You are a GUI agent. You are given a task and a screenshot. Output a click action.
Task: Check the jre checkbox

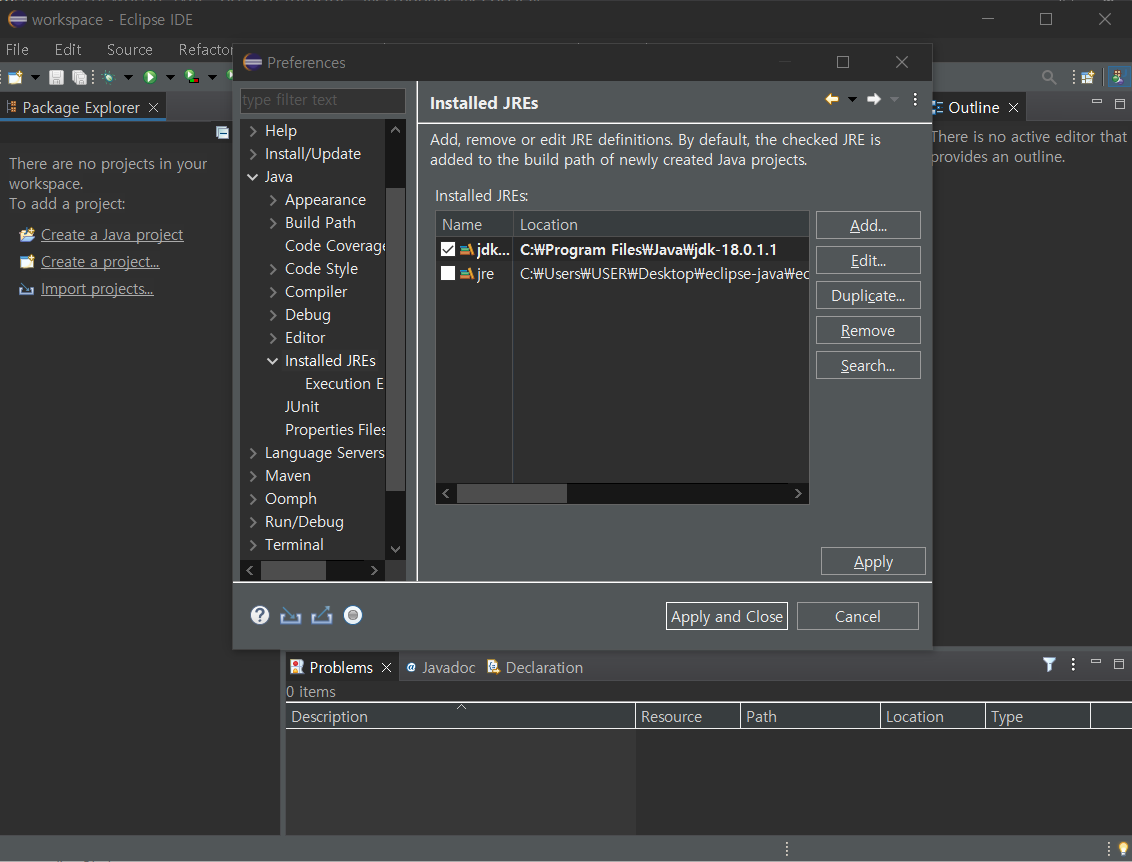tap(448, 274)
